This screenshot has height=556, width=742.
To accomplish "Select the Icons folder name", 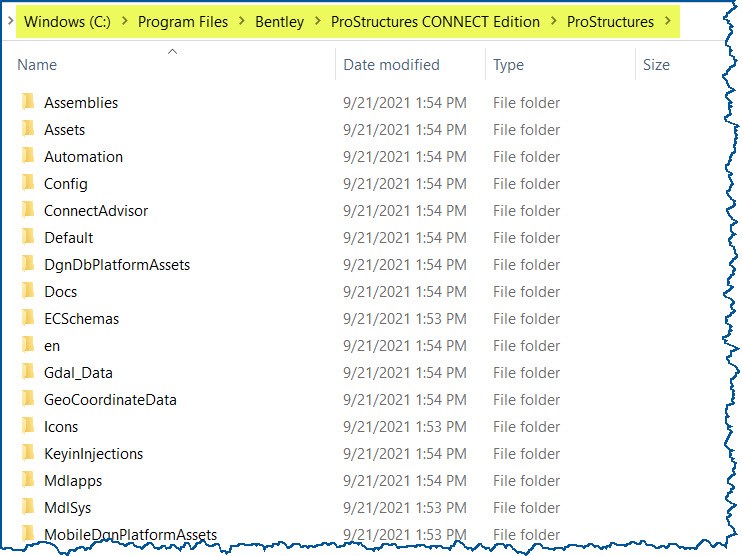I will click(x=61, y=426).
